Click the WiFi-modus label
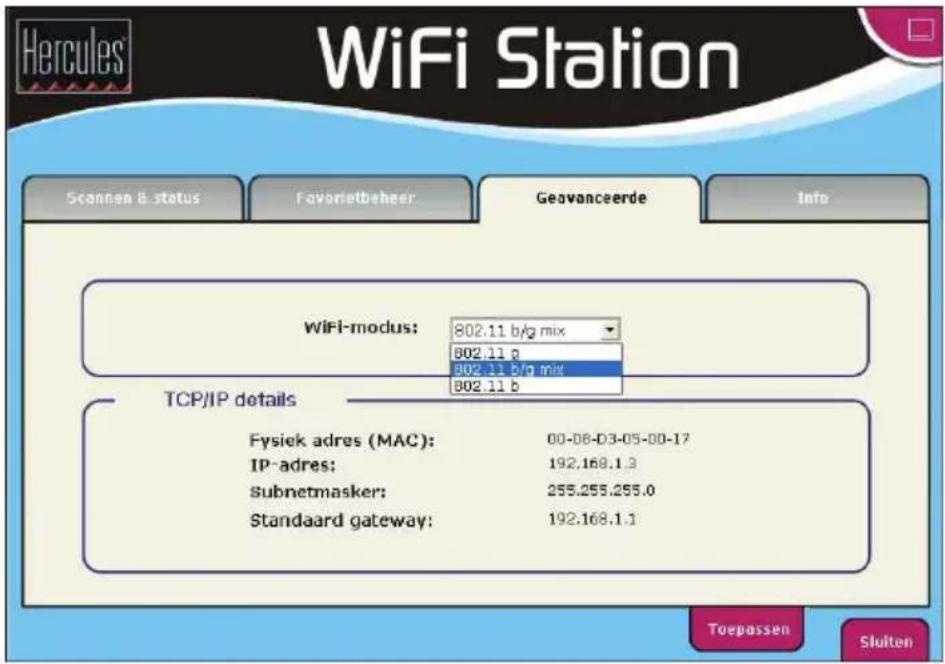Image resolution: width=945 pixels, height=664 pixels. [x=360, y=328]
